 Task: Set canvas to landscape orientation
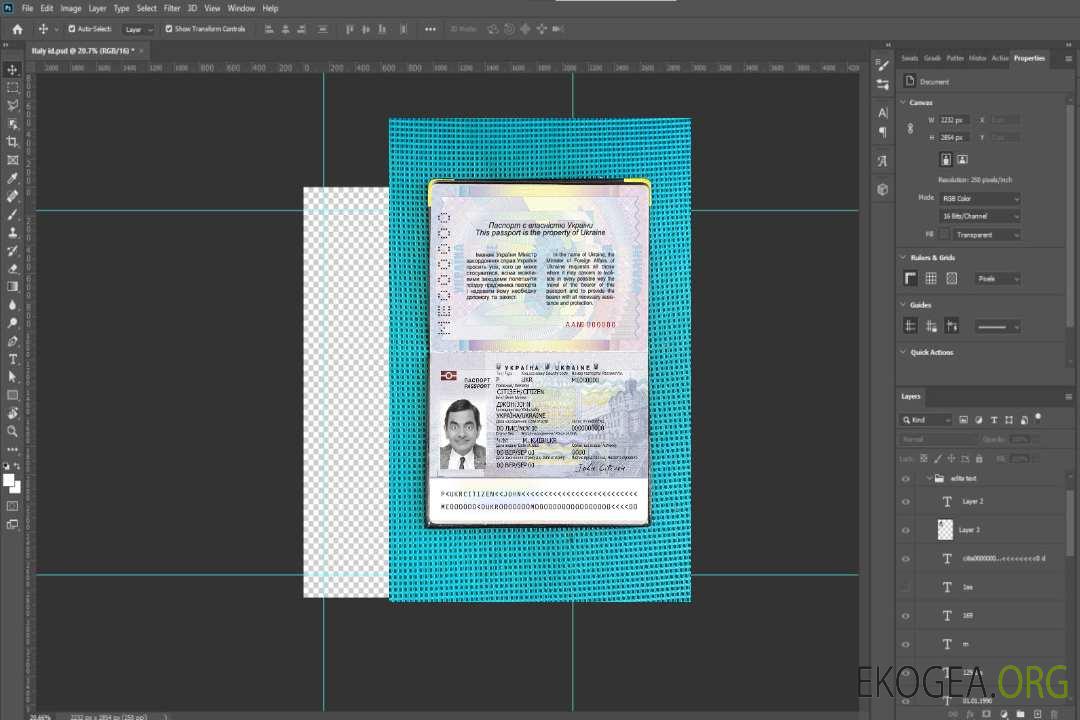click(962, 159)
